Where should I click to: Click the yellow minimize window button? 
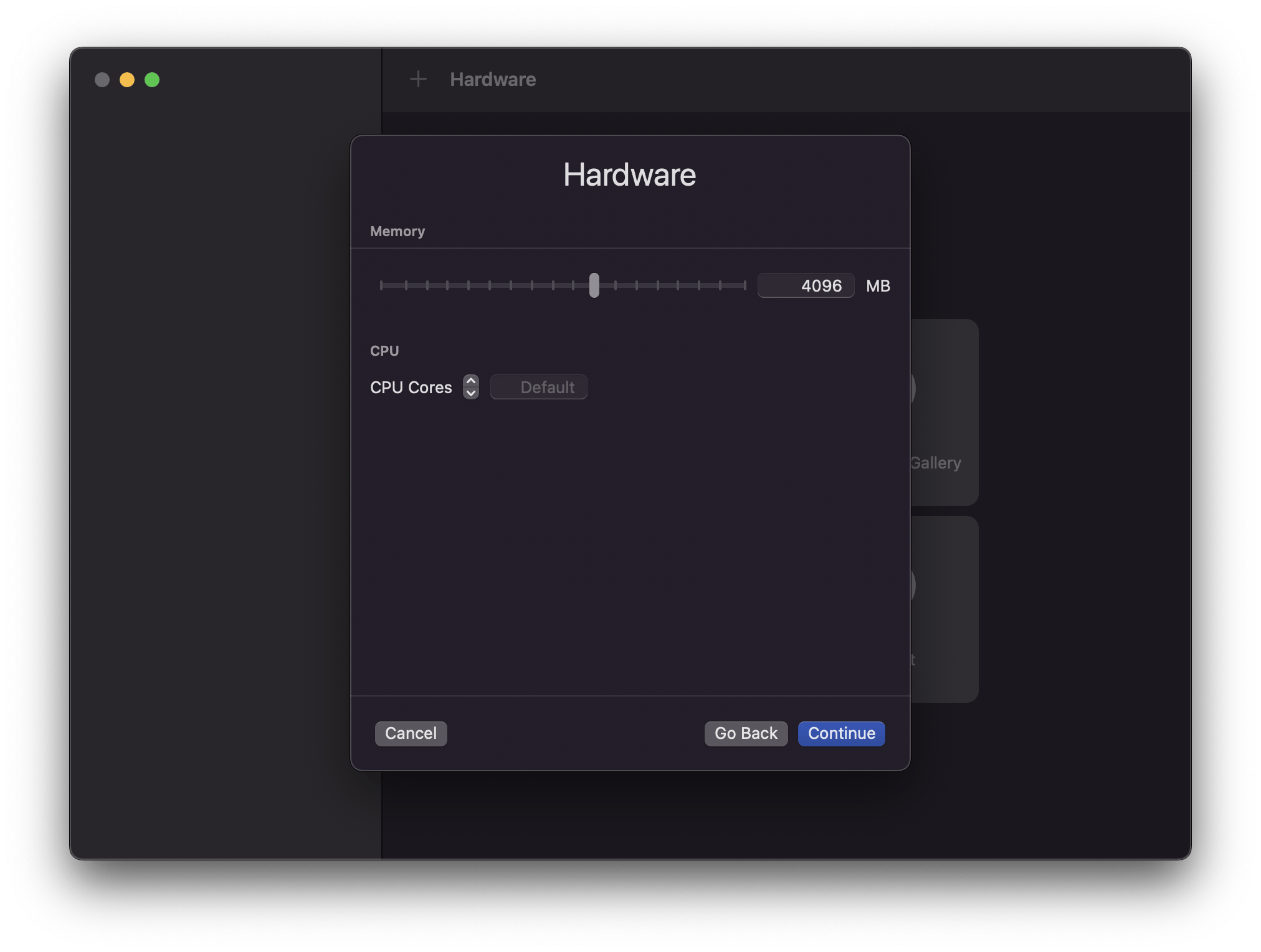tap(127, 80)
